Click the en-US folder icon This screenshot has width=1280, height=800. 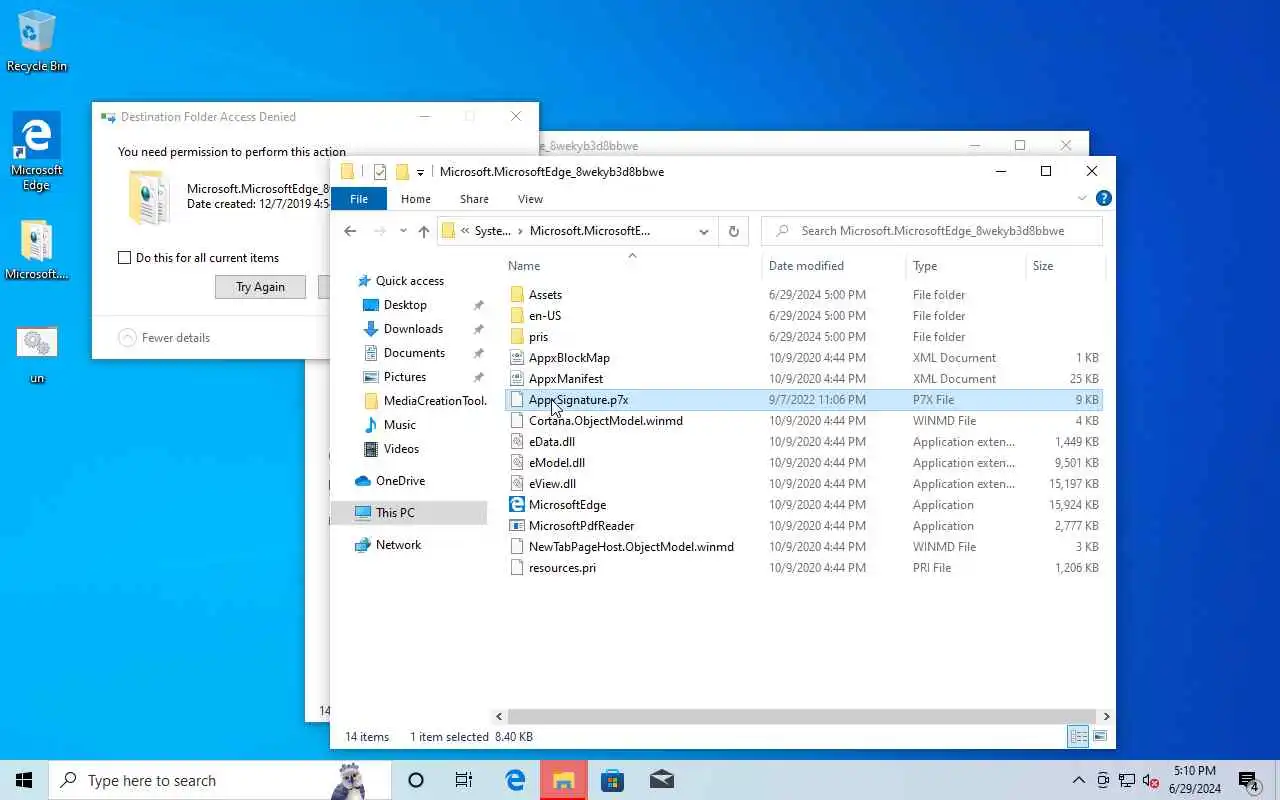(x=517, y=316)
